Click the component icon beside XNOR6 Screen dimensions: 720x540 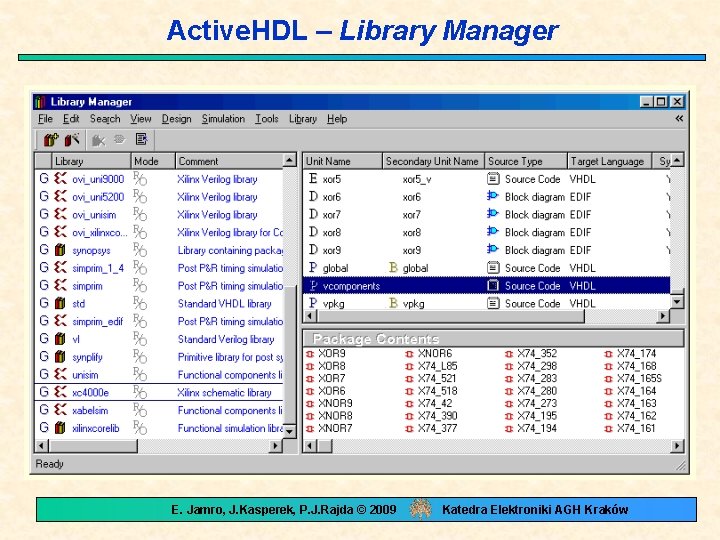pyautogui.click(x=410, y=354)
